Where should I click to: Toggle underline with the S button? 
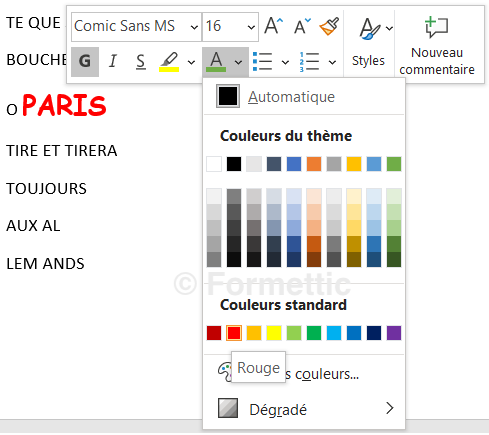pyautogui.click(x=141, y=62)
